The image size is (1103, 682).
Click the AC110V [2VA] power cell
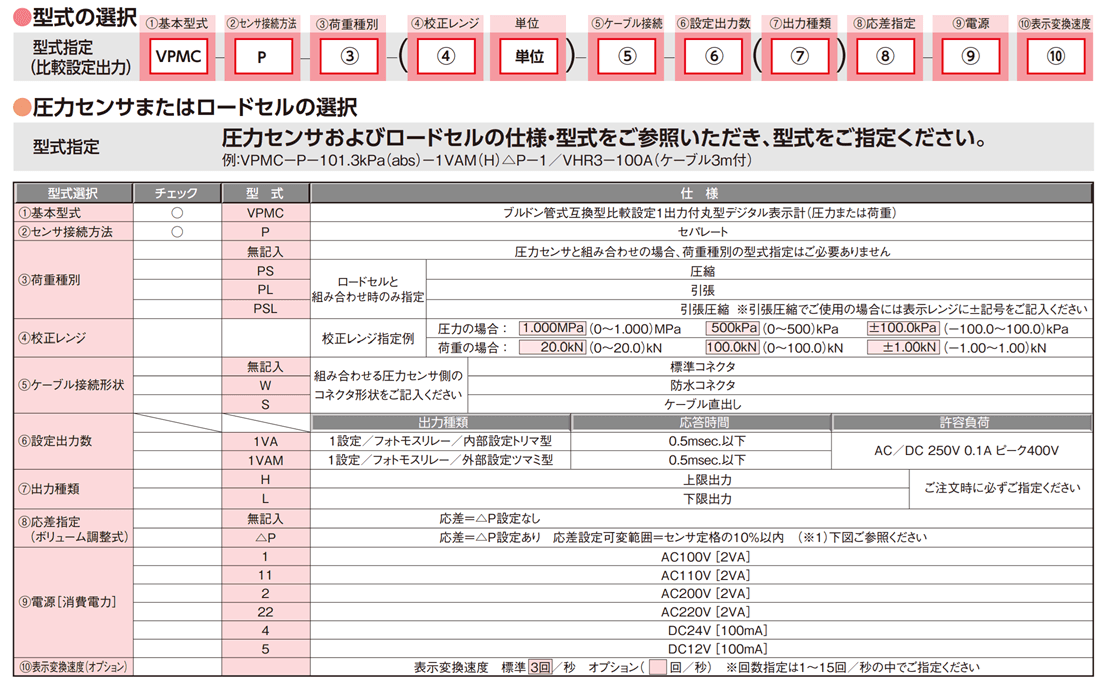point(701,575)
